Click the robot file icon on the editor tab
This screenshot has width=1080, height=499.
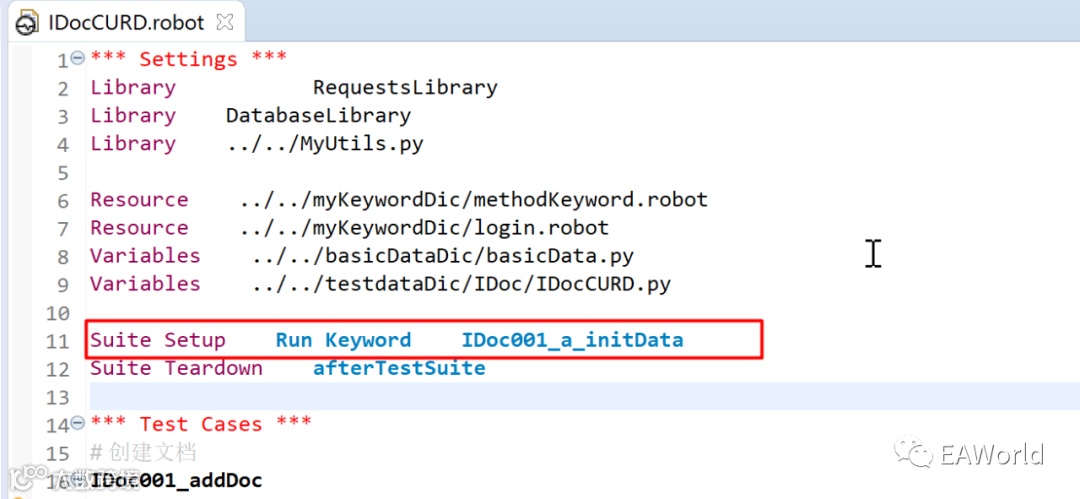coord(27,22)
